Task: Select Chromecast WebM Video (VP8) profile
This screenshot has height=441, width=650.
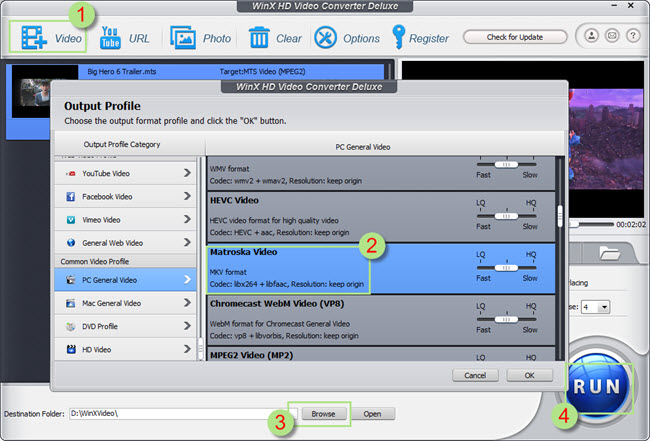Action: (x=381, y=320)
